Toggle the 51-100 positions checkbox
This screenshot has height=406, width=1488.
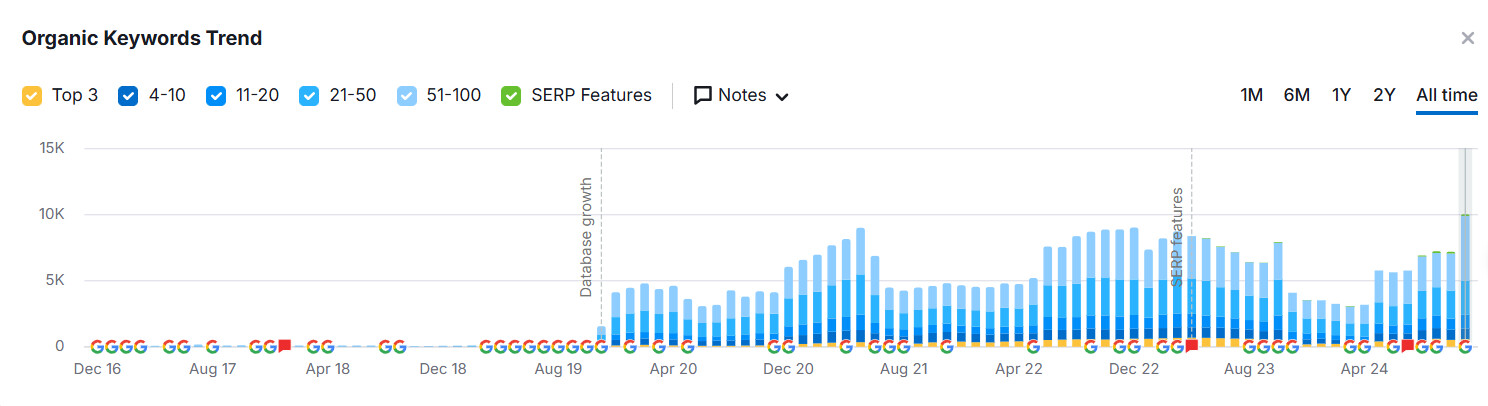407,96
